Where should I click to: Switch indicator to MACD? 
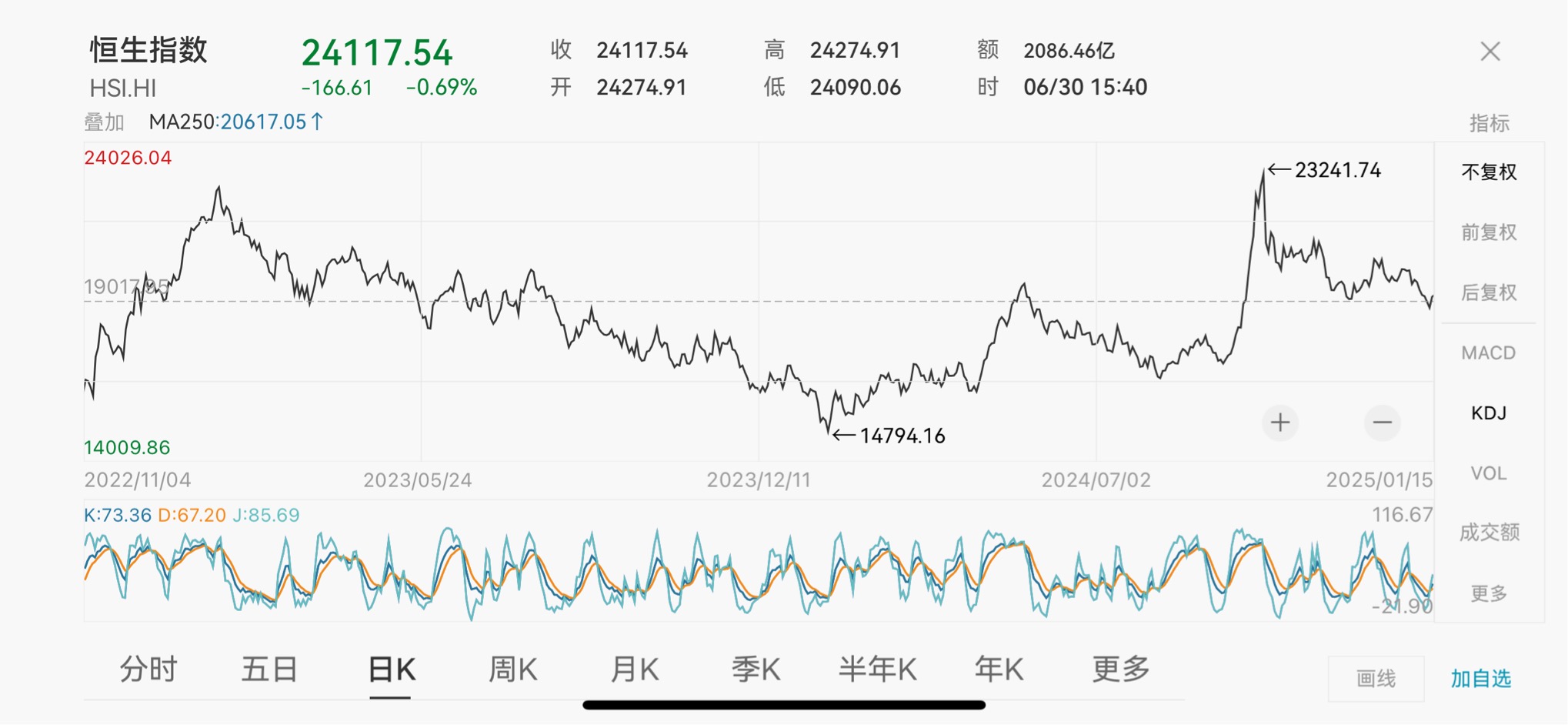pos(1489,352)
